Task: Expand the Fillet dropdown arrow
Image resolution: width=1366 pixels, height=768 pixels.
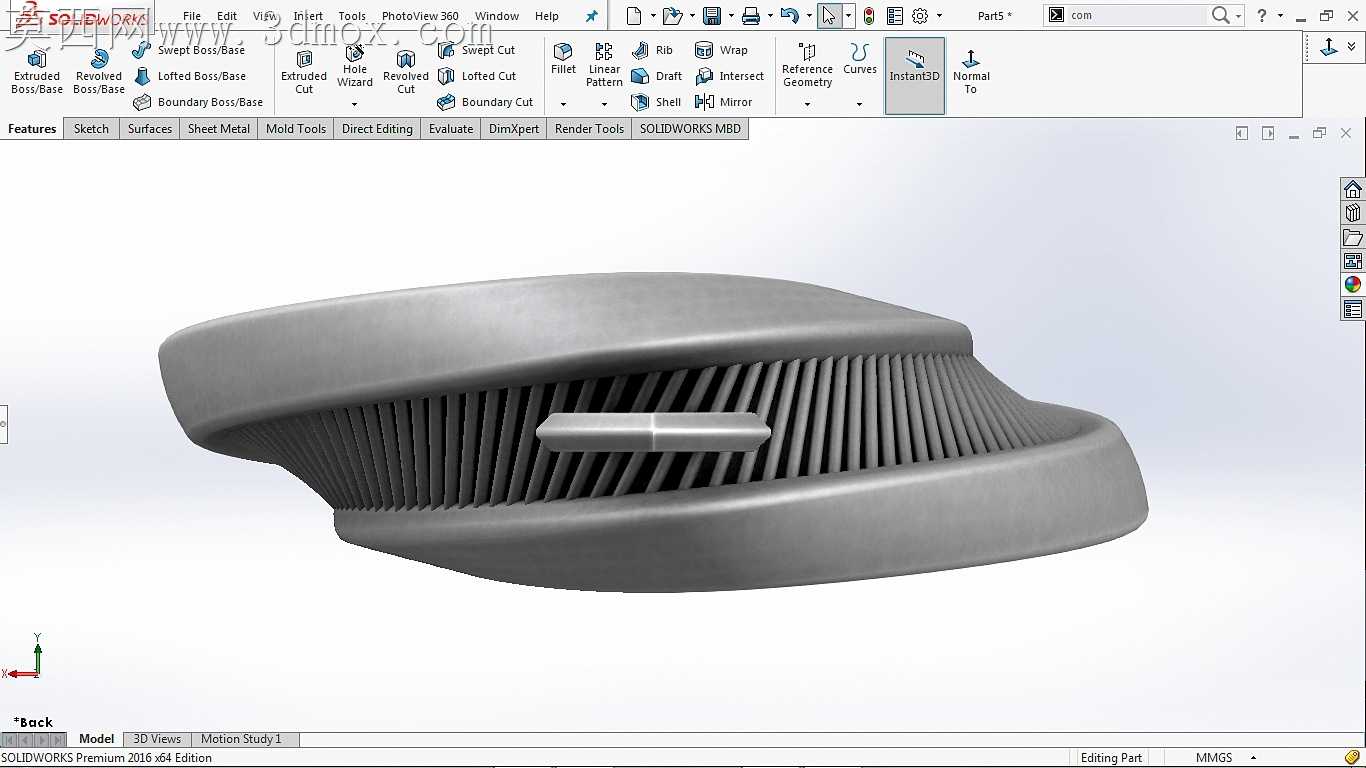Action: tap(563, 104)
